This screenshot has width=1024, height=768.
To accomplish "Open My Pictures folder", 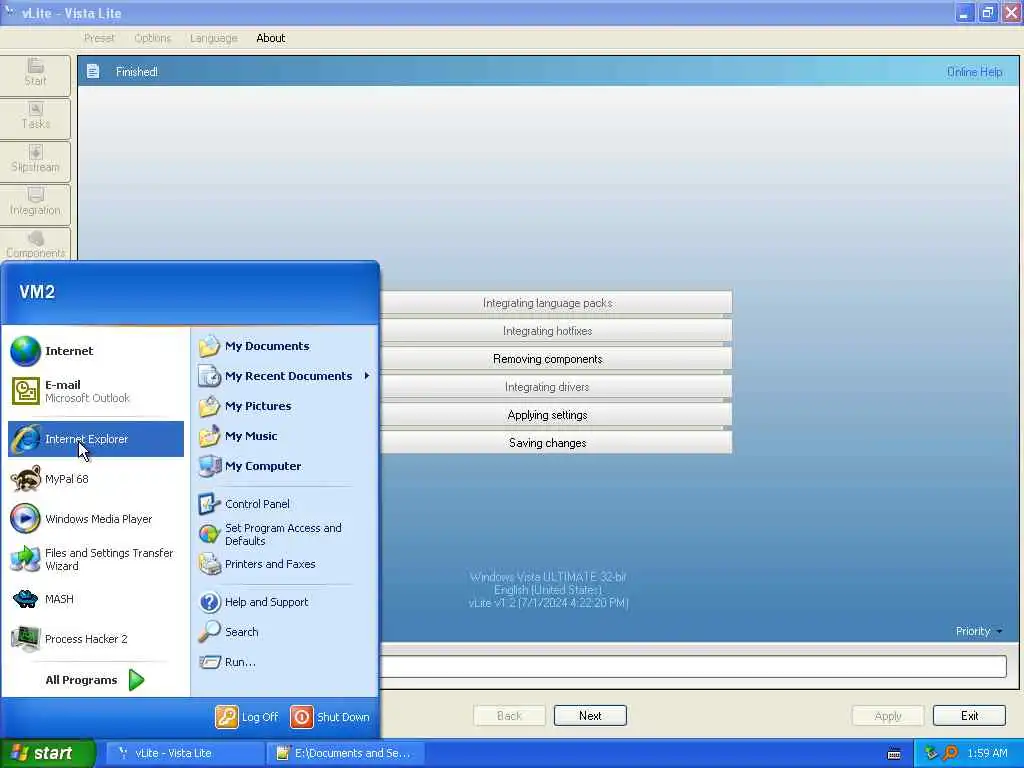I will [x=284, y=406].
